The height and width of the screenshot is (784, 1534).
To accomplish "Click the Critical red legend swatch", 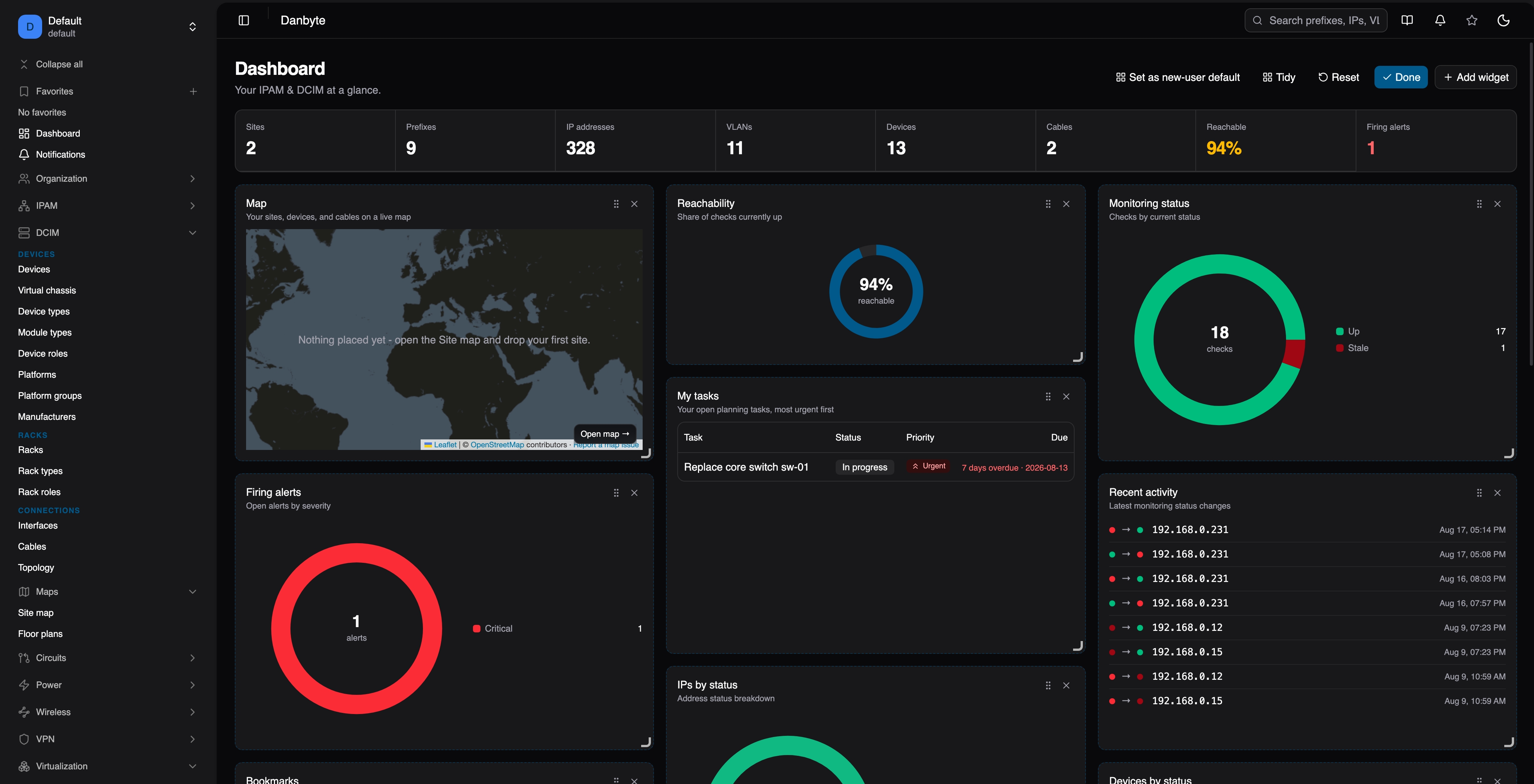I will [476, 629].
